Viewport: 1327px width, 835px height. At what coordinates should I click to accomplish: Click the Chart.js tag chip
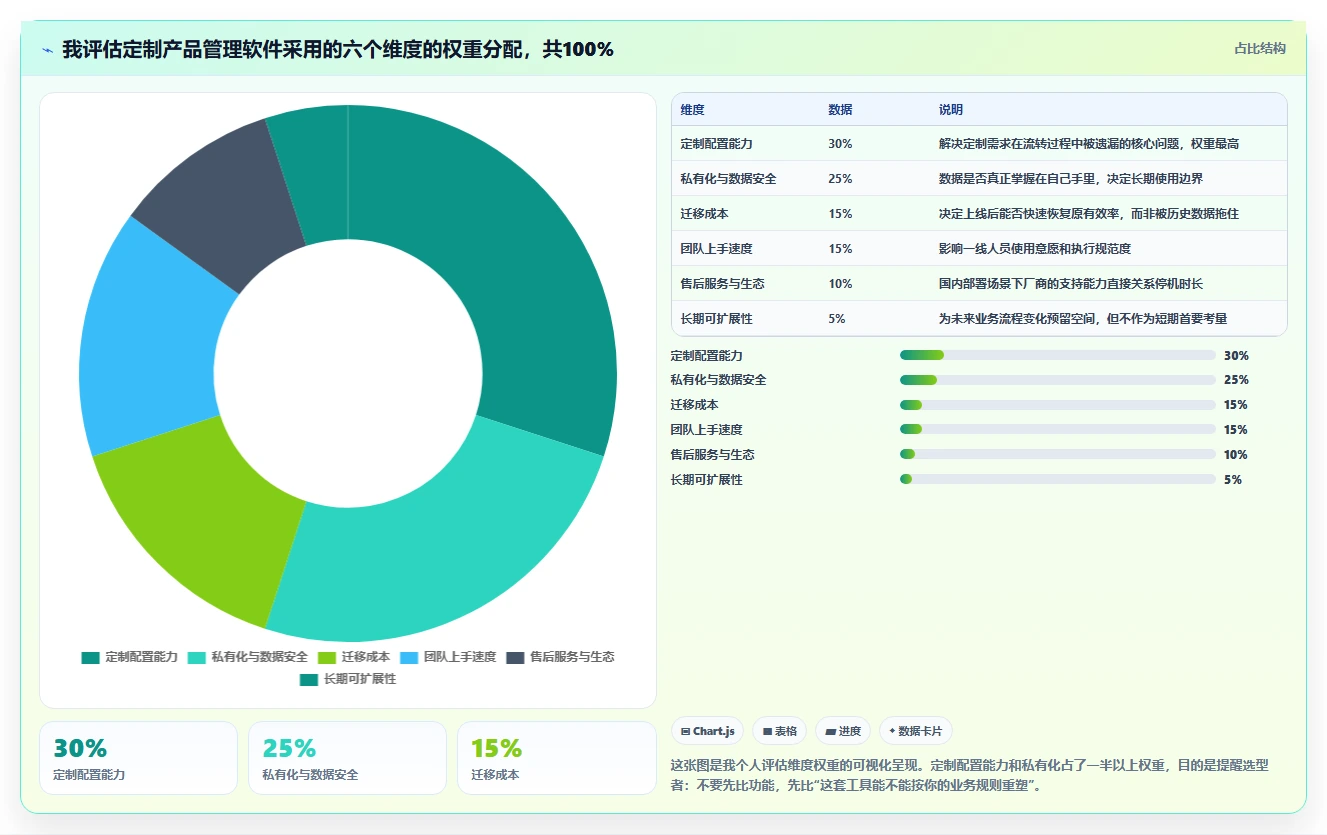707,731
